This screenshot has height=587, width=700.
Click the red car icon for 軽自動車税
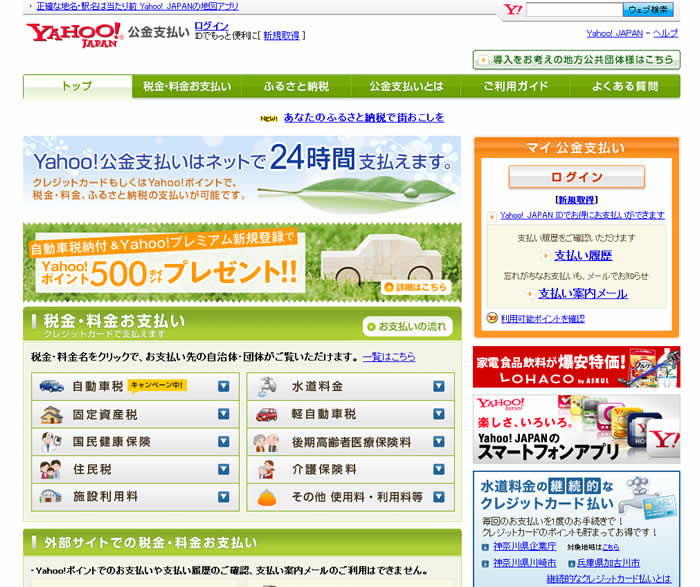[267, 415]
